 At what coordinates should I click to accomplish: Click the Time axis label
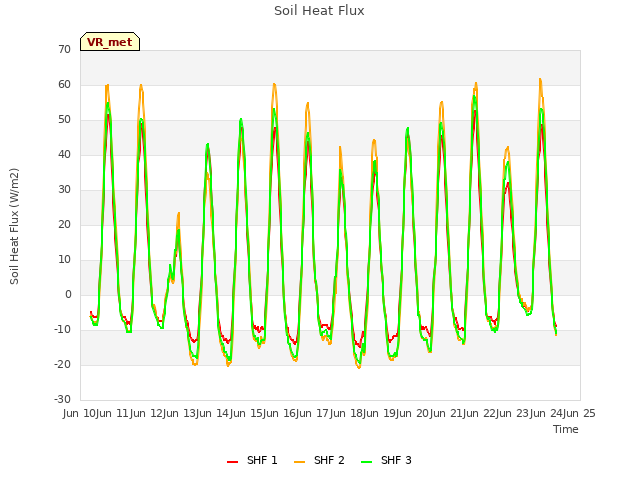pos(566,429)
